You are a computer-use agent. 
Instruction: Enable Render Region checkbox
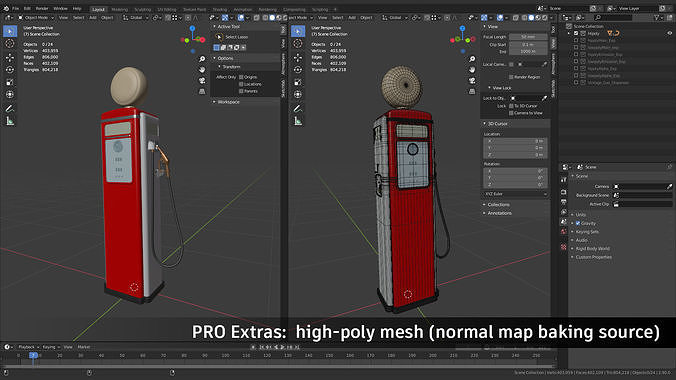(511, 77)
